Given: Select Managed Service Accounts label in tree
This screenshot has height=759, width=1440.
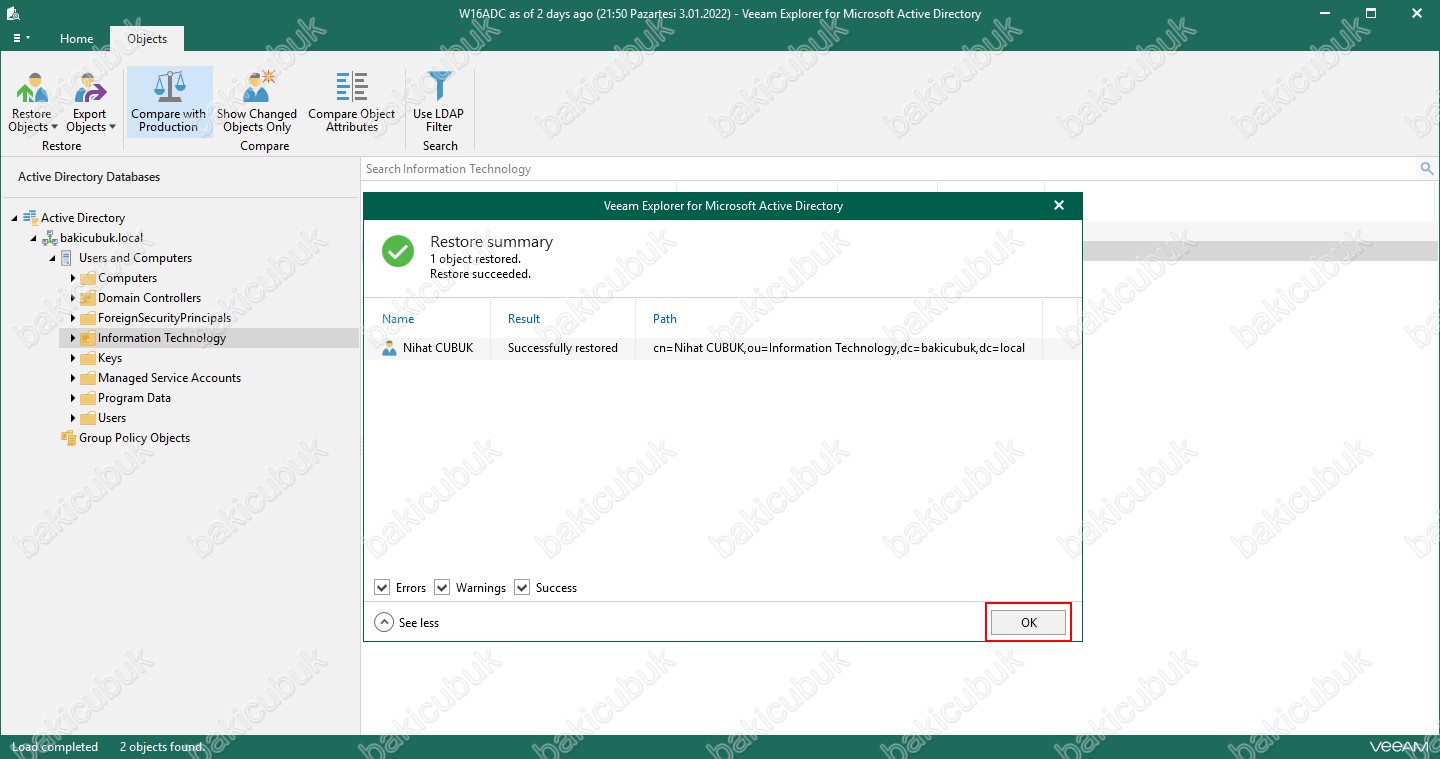Looking at the screenshot, I should pos(170,378).
